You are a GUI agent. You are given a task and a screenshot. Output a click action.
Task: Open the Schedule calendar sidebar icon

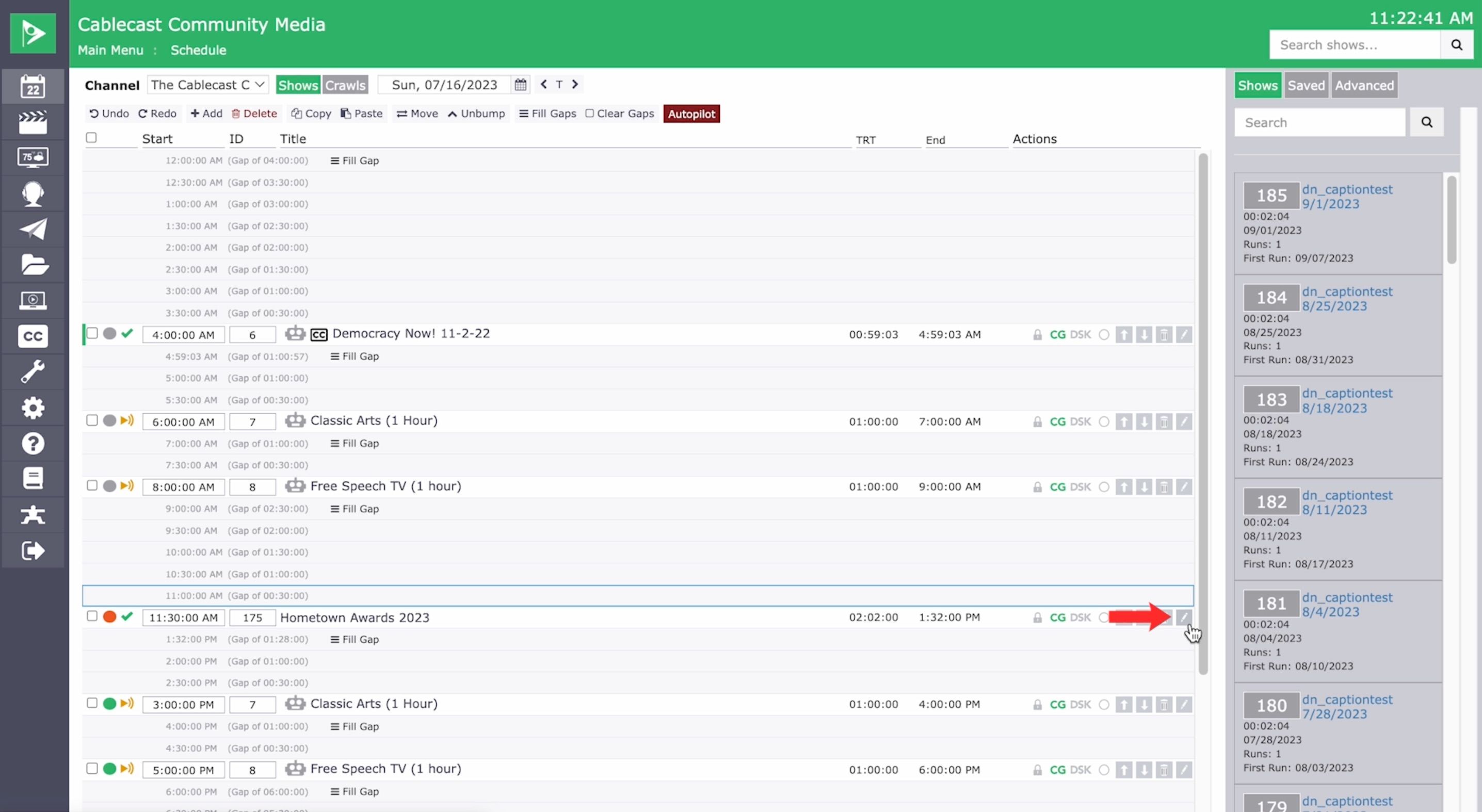[x=33, y=87]
